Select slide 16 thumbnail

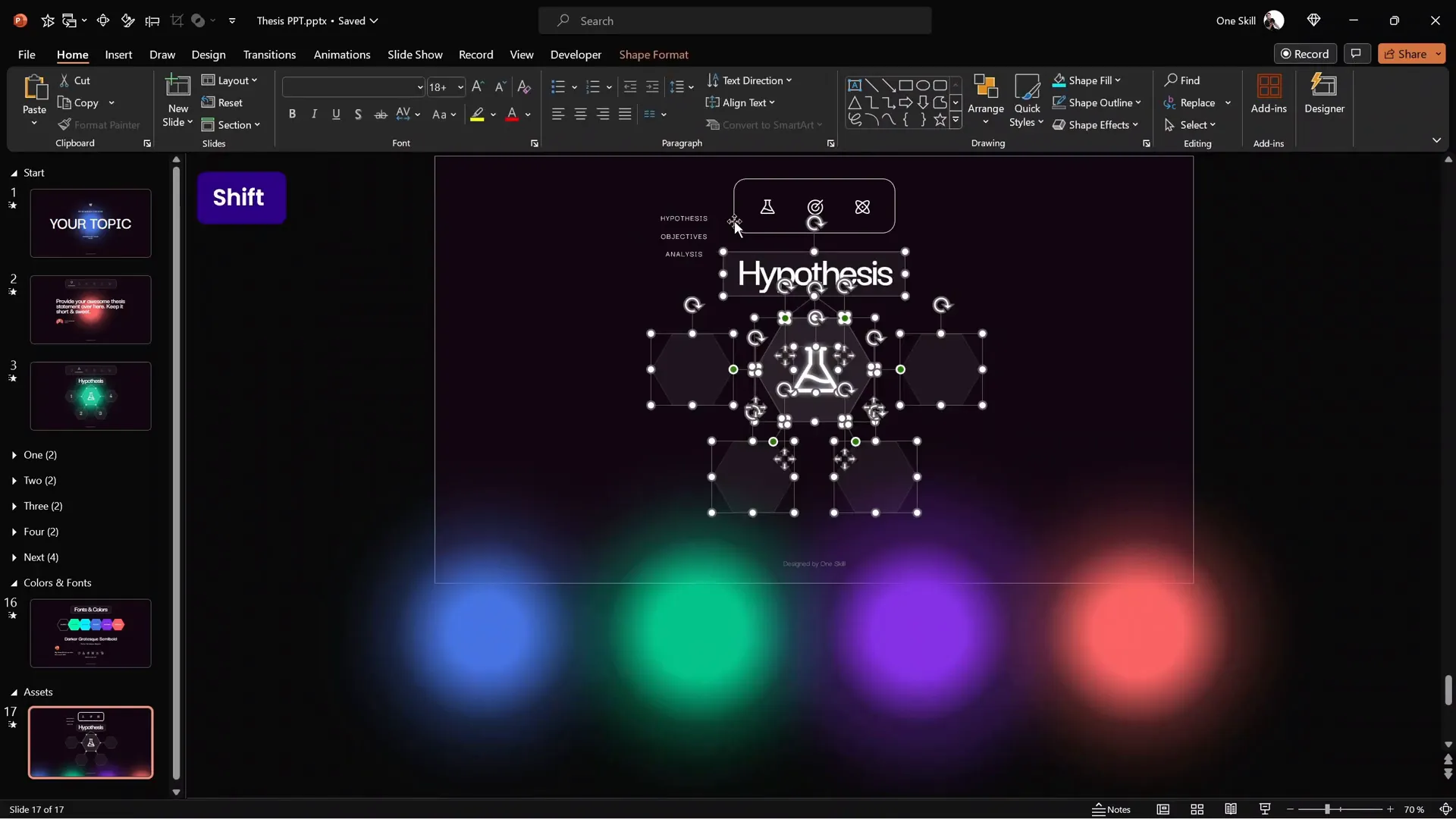coord(90,633)
